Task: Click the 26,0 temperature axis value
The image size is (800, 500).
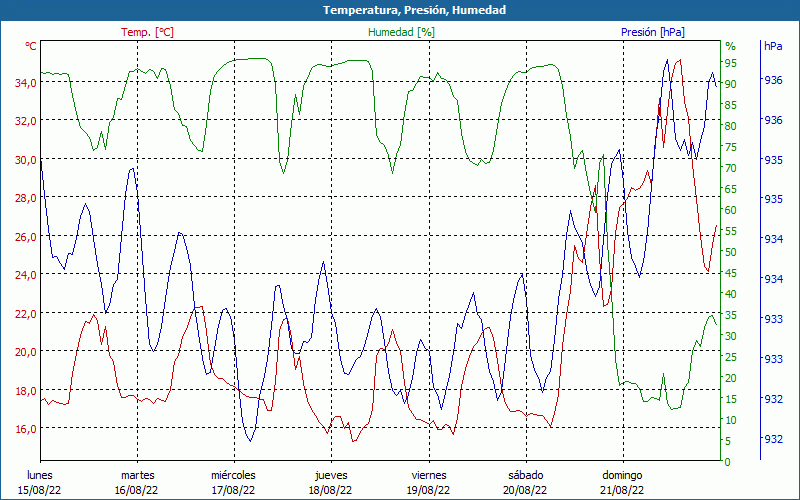Action: click(x=26, y=237)
